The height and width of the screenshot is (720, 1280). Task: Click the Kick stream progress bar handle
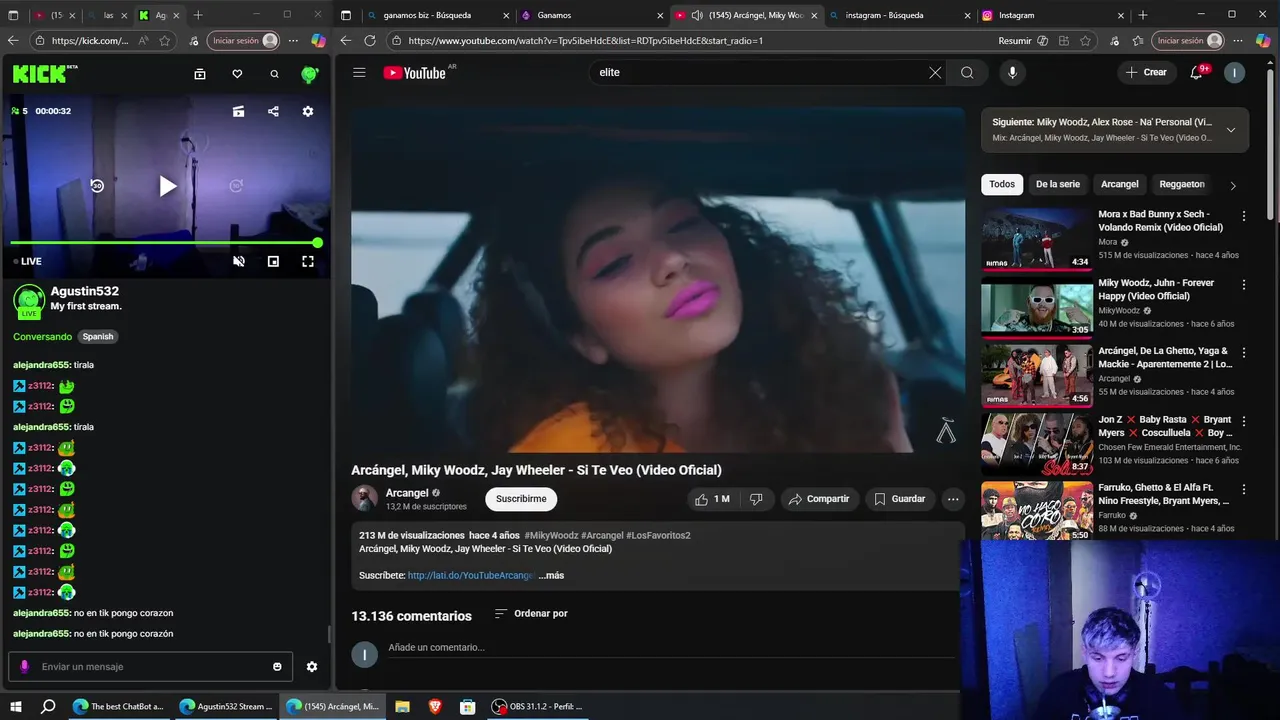[317, 243]
